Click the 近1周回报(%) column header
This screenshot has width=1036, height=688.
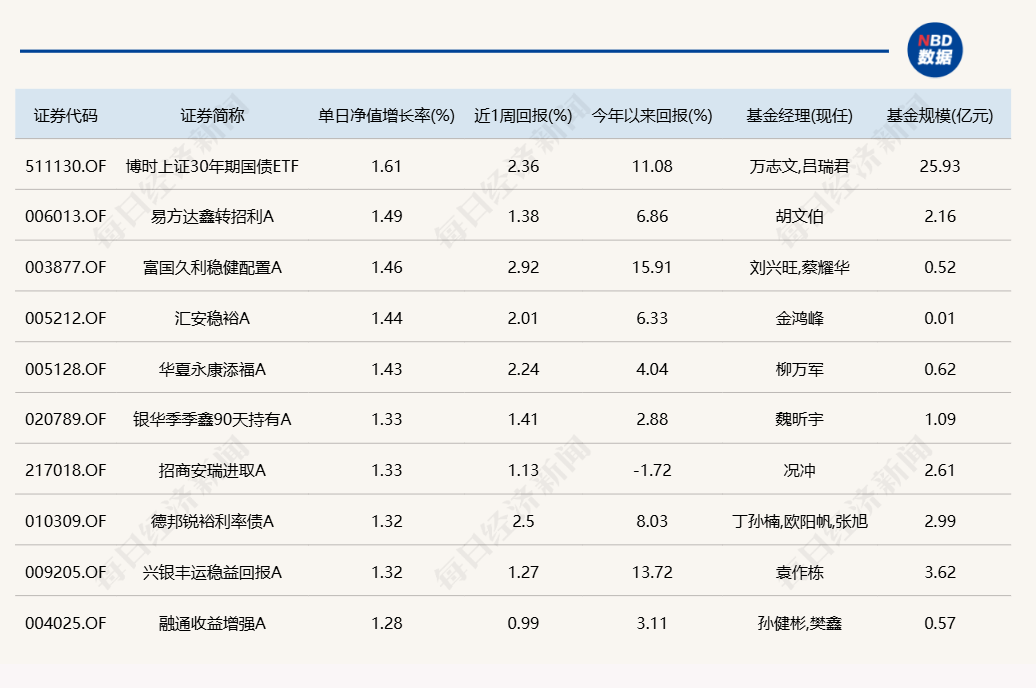(523, 116)
